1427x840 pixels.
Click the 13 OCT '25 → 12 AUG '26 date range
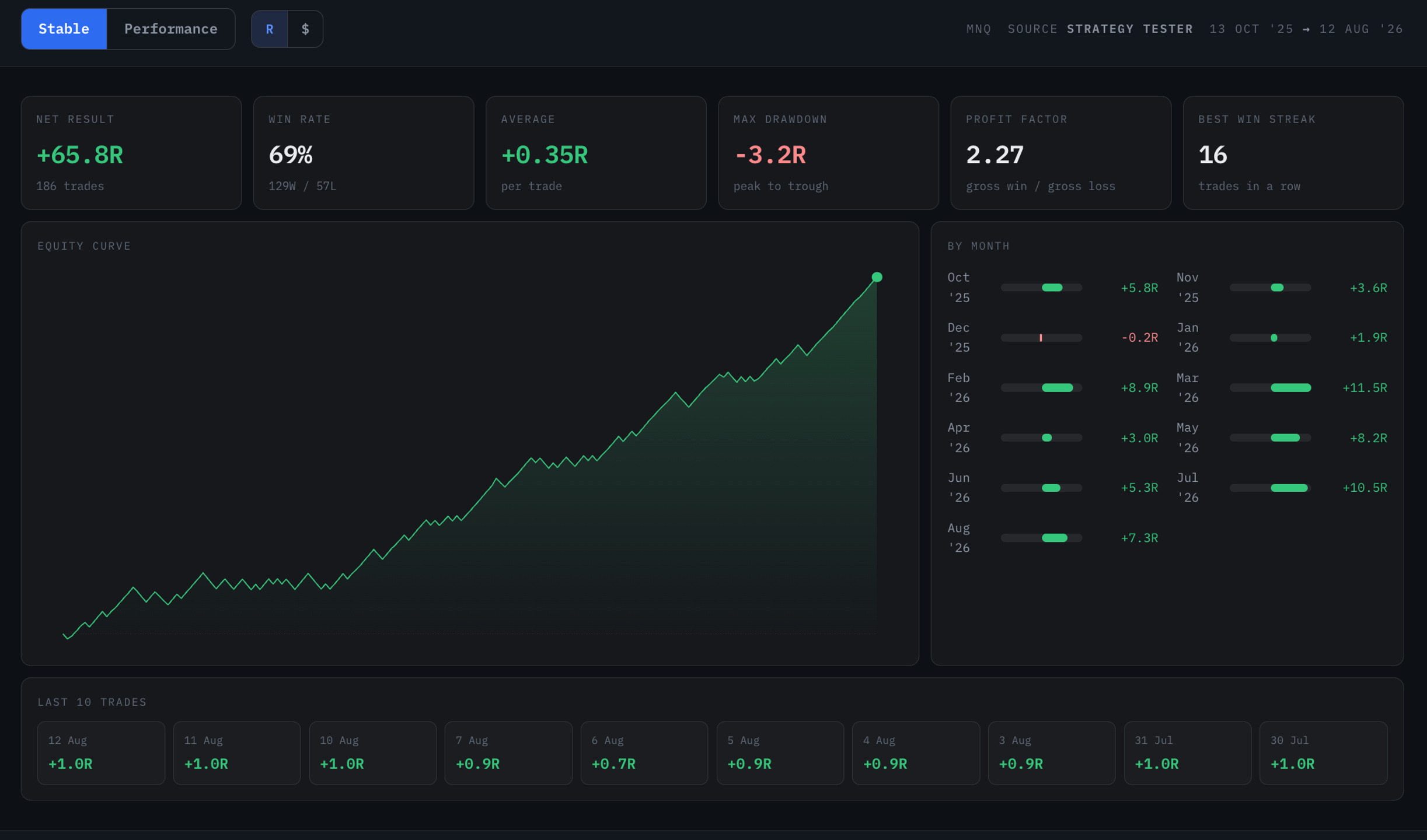coord(1306,29)
